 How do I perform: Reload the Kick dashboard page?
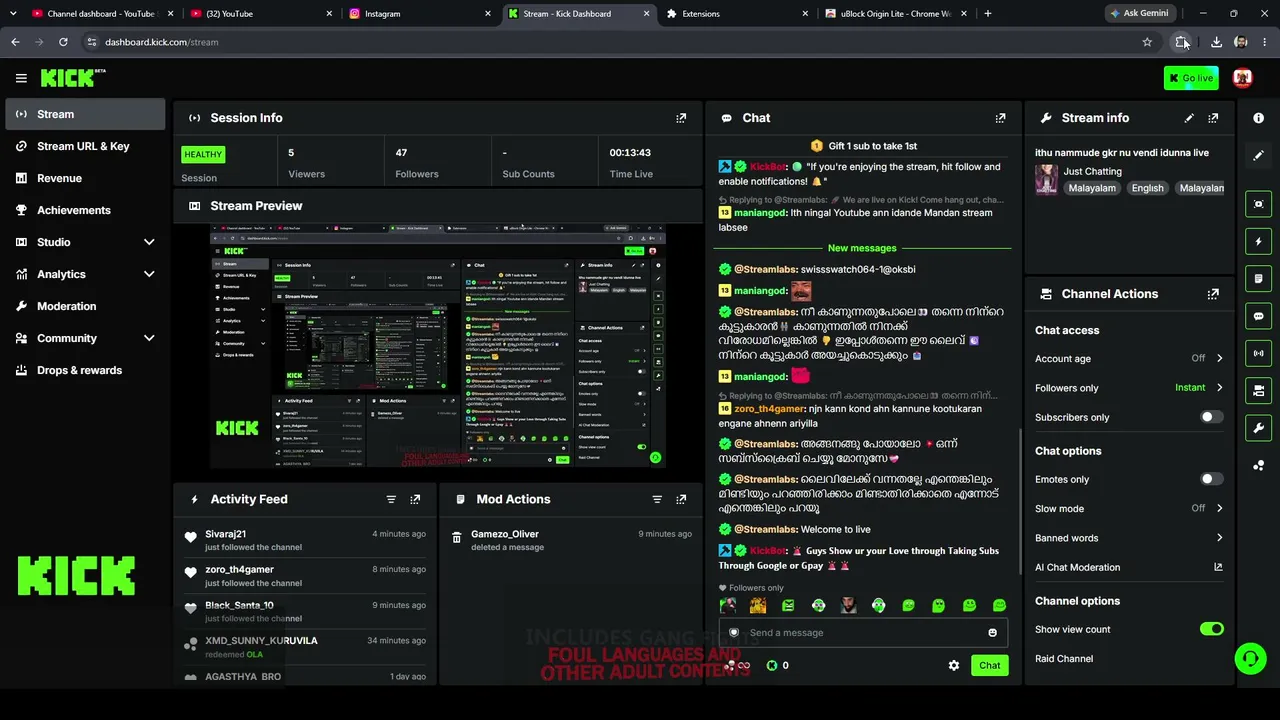(63, 42)
